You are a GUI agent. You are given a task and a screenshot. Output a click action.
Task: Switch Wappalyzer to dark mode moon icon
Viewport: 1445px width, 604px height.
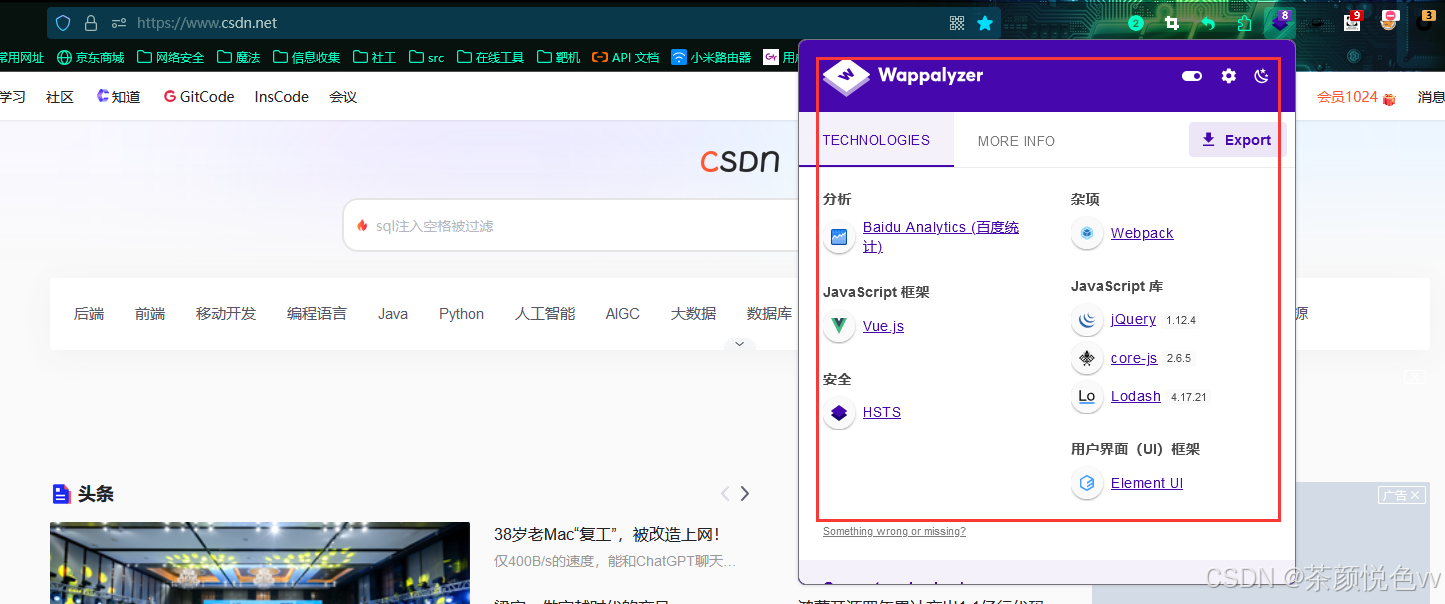(1262, 76)
